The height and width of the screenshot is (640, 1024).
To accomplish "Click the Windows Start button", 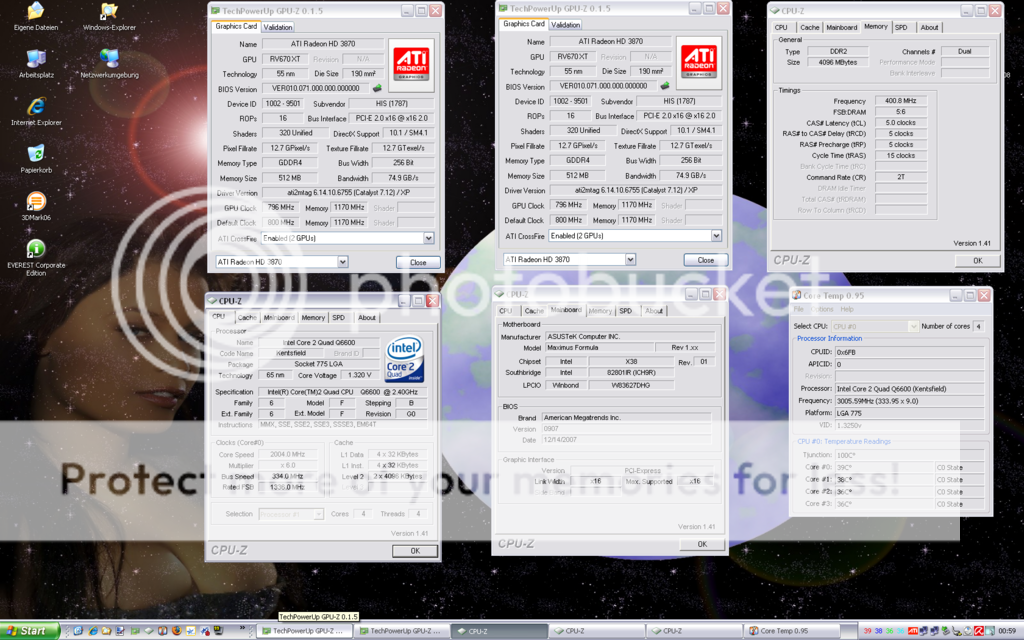I will click(x=29, y=631).
